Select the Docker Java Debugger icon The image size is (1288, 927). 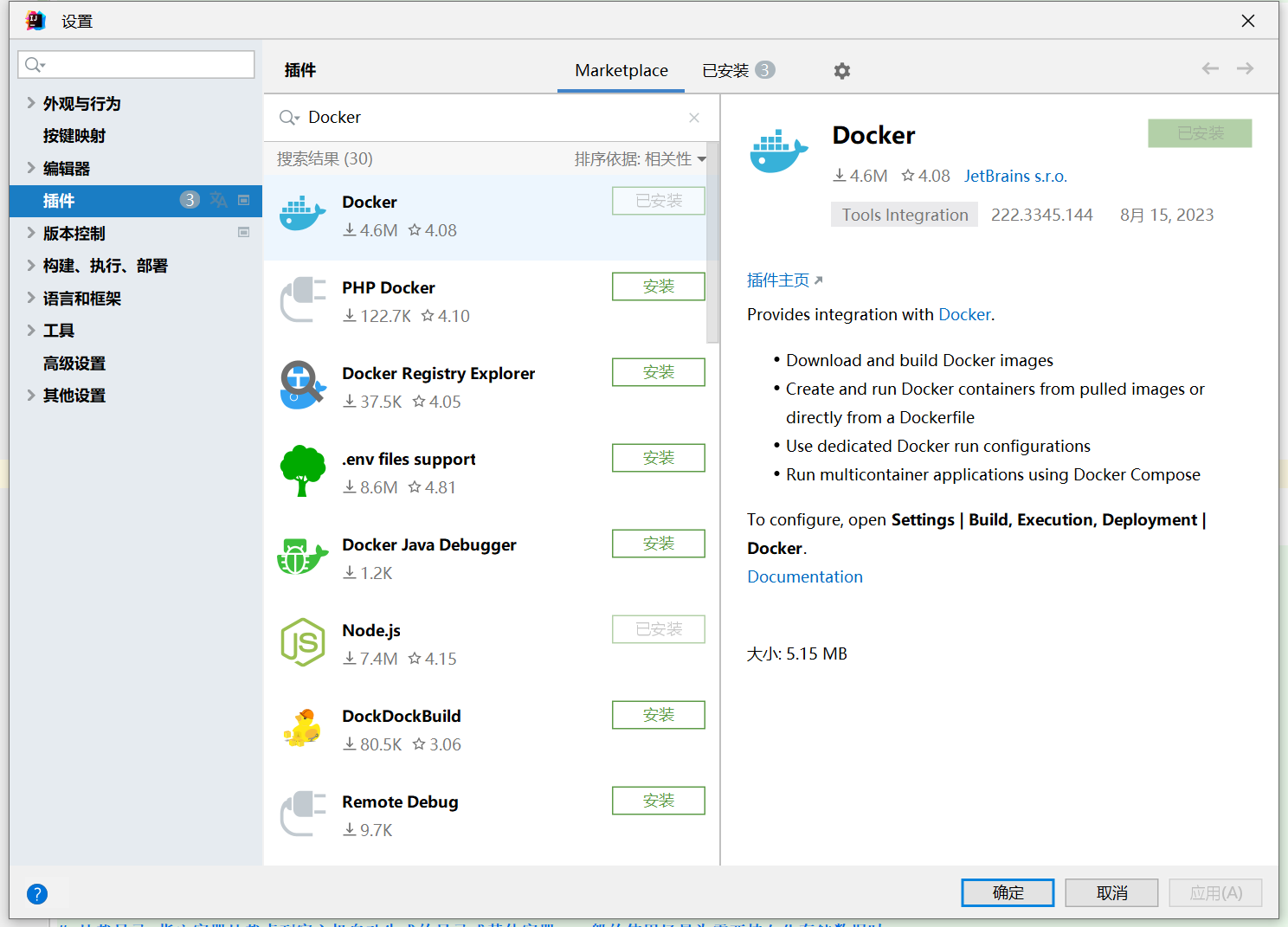click(x=302, y=557)
